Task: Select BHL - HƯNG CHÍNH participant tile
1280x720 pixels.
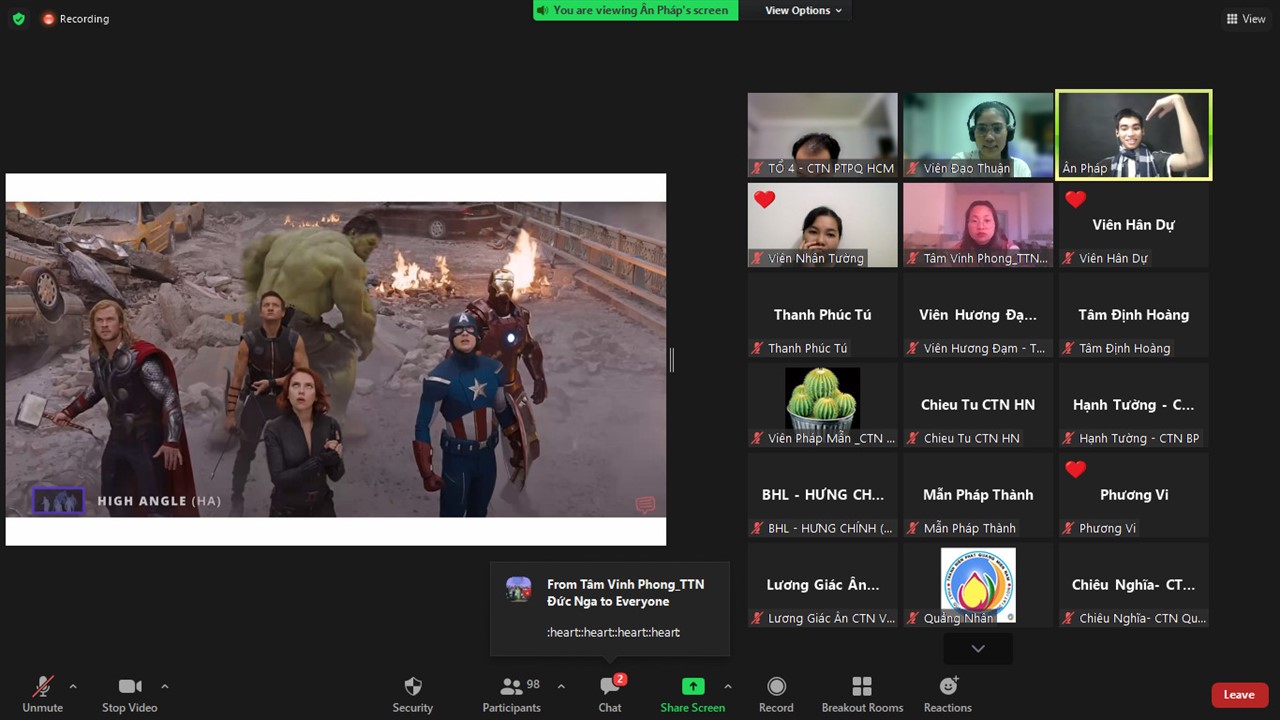Action: (x=823, y=495)
